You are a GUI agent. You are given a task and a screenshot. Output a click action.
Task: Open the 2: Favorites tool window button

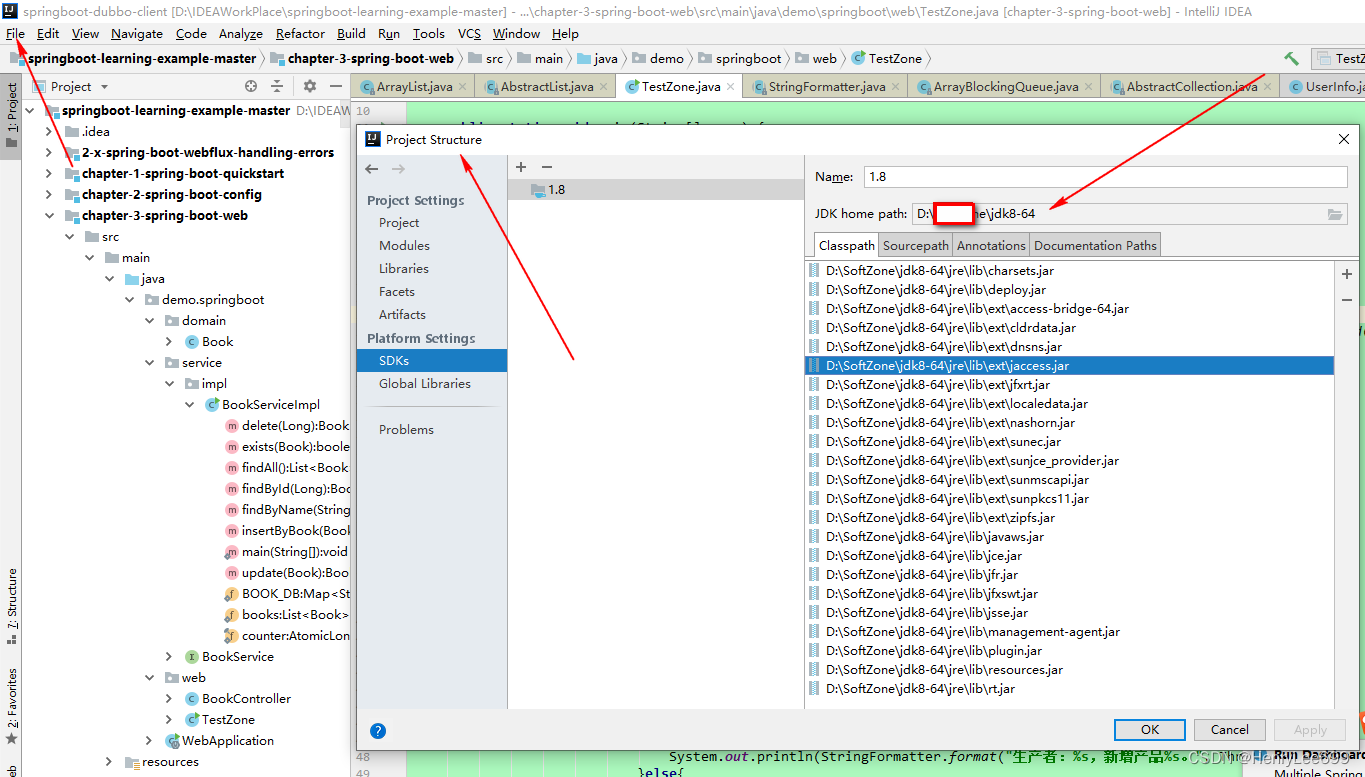(11, 705)
